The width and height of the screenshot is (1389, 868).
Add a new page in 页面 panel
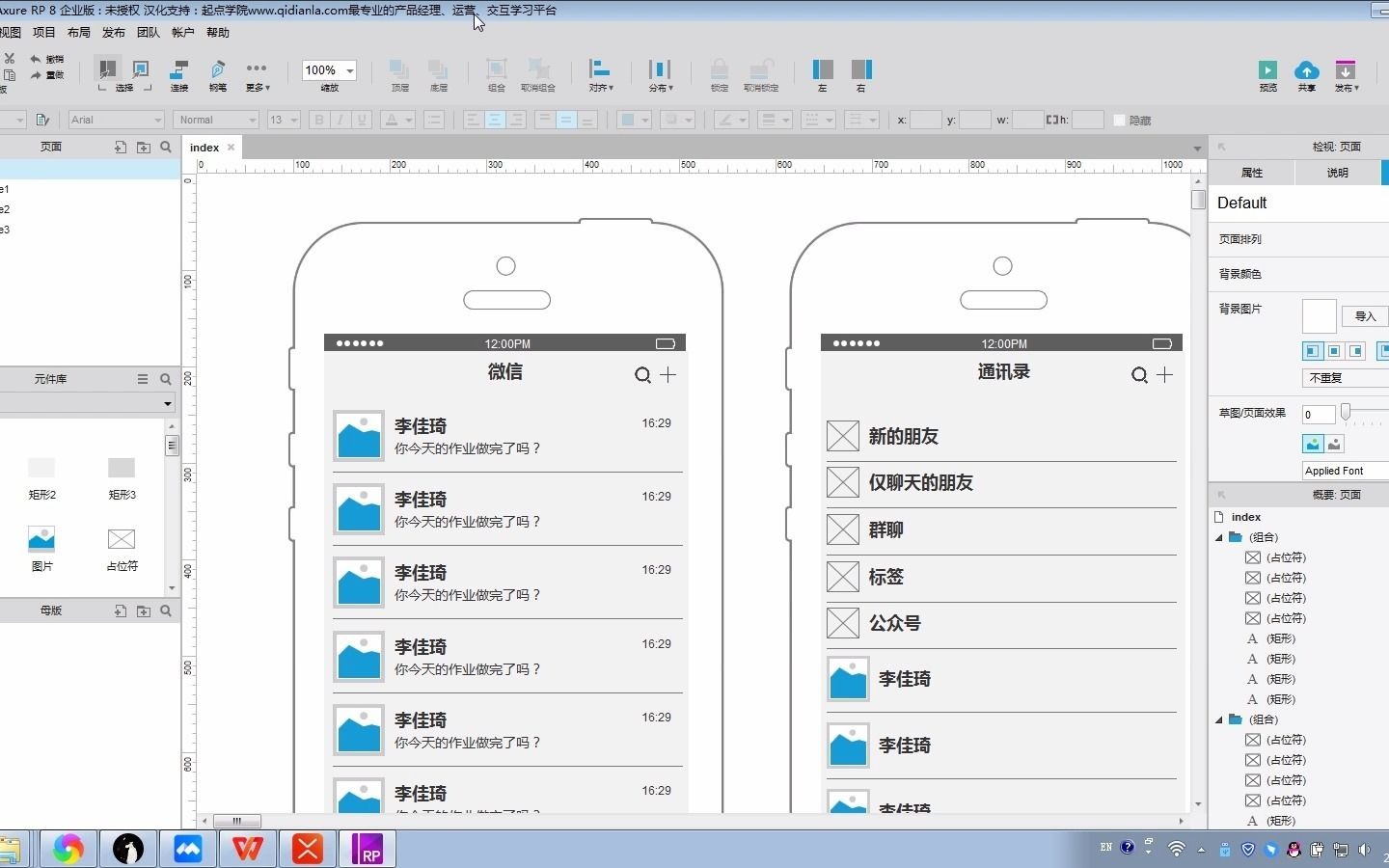point(121,148)
